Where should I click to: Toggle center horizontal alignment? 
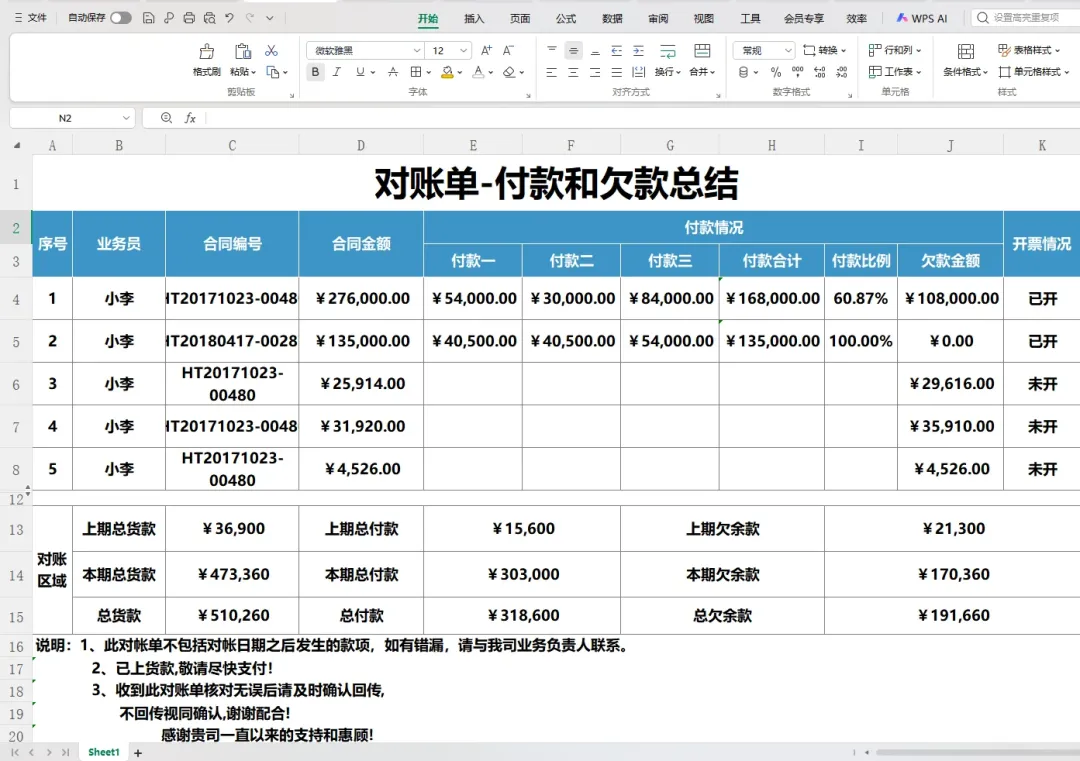coord(573,72)
